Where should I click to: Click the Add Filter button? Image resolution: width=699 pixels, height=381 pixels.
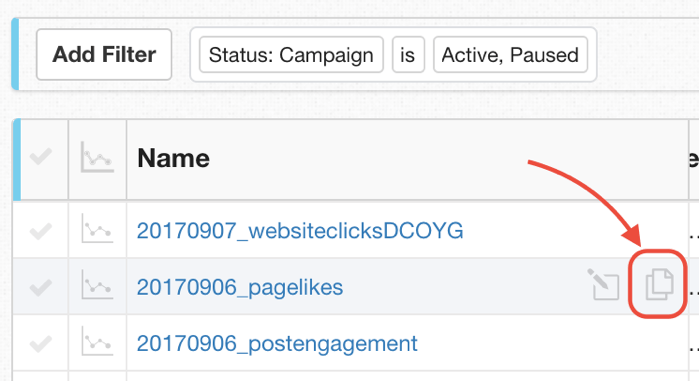coord(104,55)
